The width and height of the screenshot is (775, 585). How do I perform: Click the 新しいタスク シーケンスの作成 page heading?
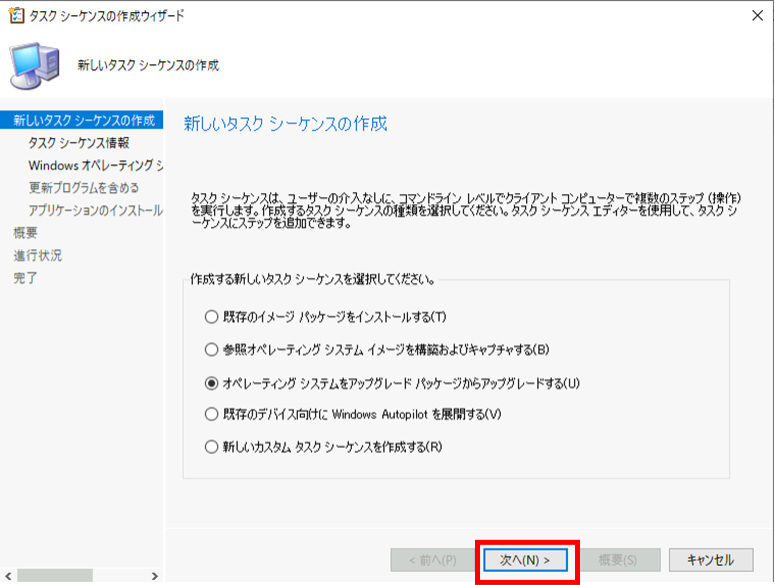pos(285,124)
